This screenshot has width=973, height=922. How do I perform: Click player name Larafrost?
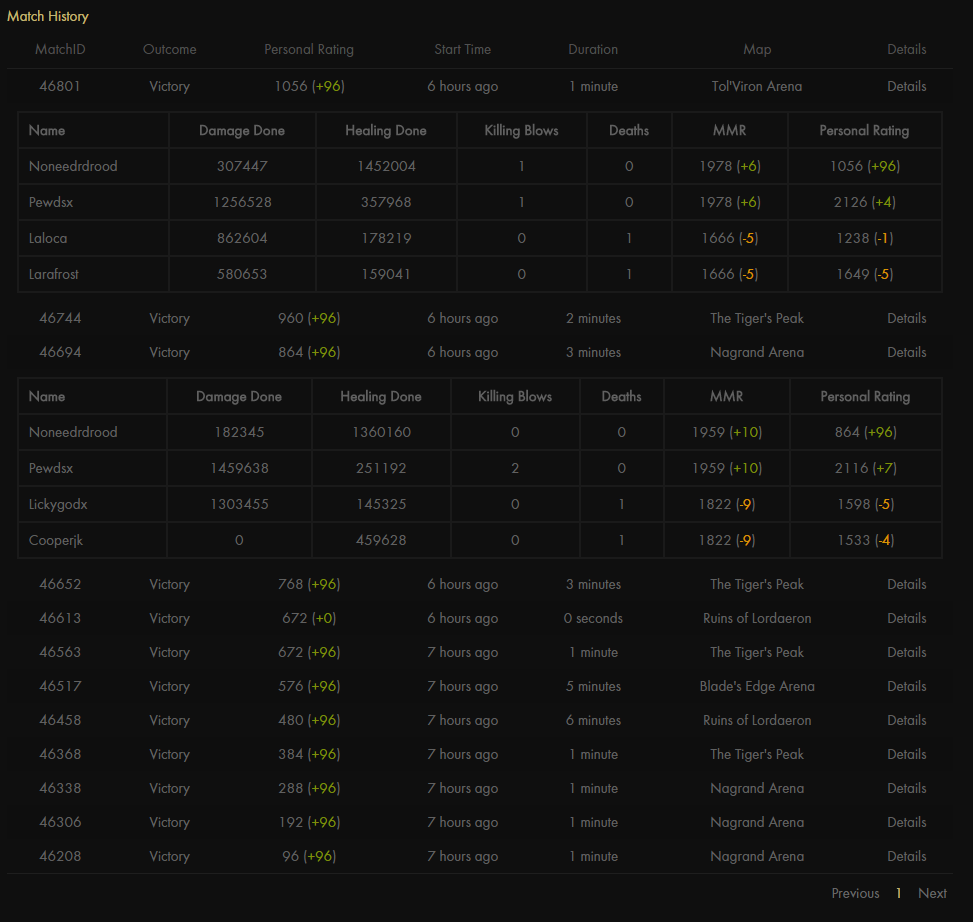pyautogui.click(x=53, y=274)
